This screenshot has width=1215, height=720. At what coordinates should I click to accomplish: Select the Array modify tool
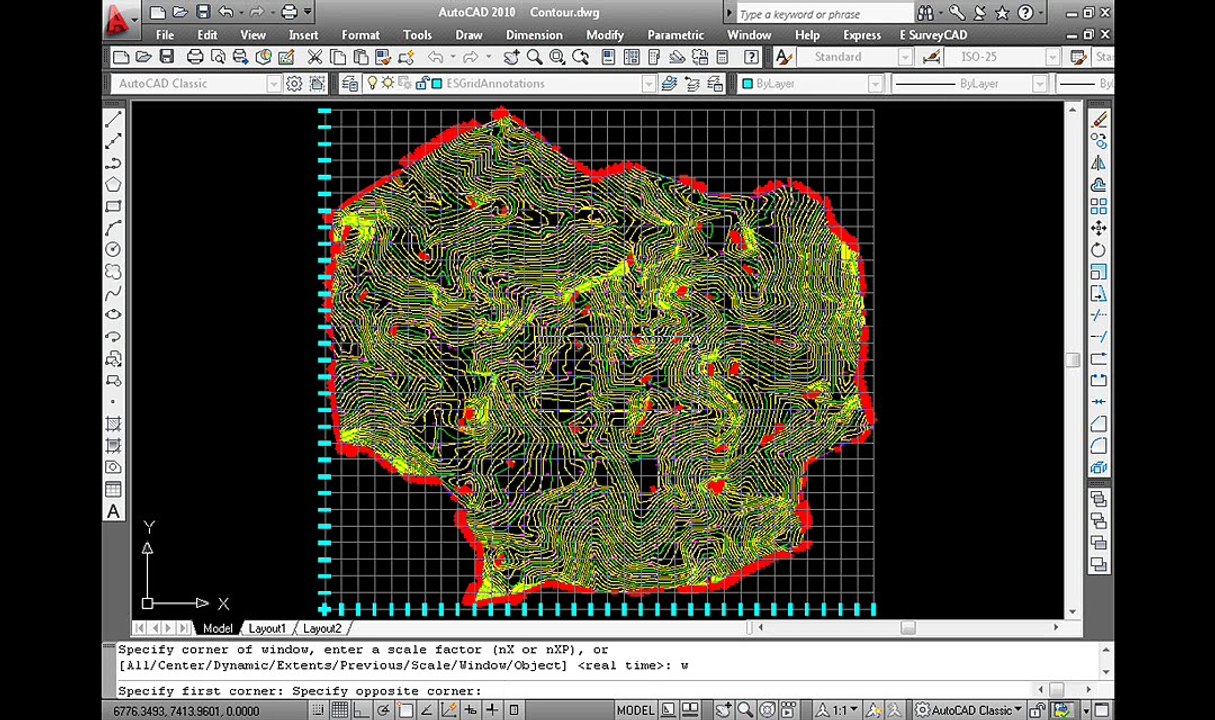1099,207
